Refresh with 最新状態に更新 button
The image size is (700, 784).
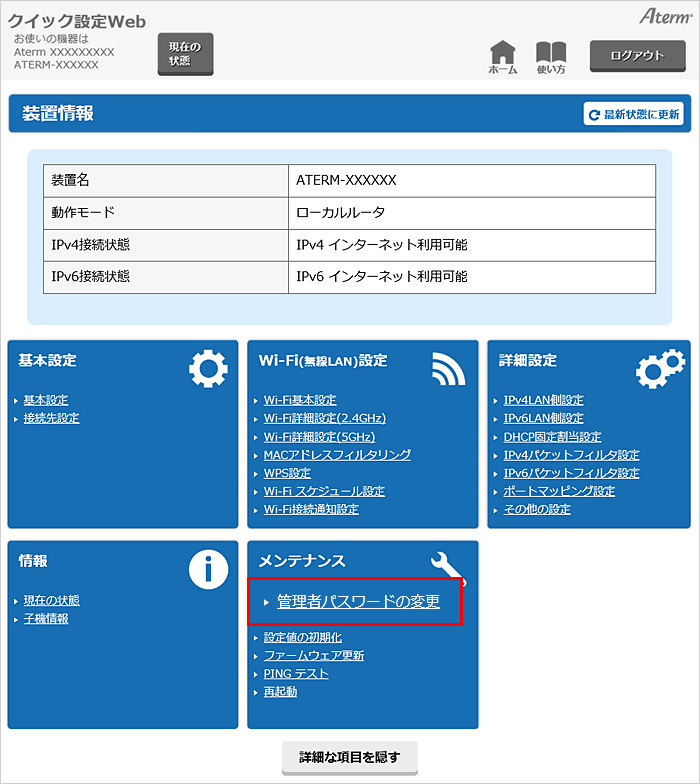pyautogui.click(x=634, y=115)
